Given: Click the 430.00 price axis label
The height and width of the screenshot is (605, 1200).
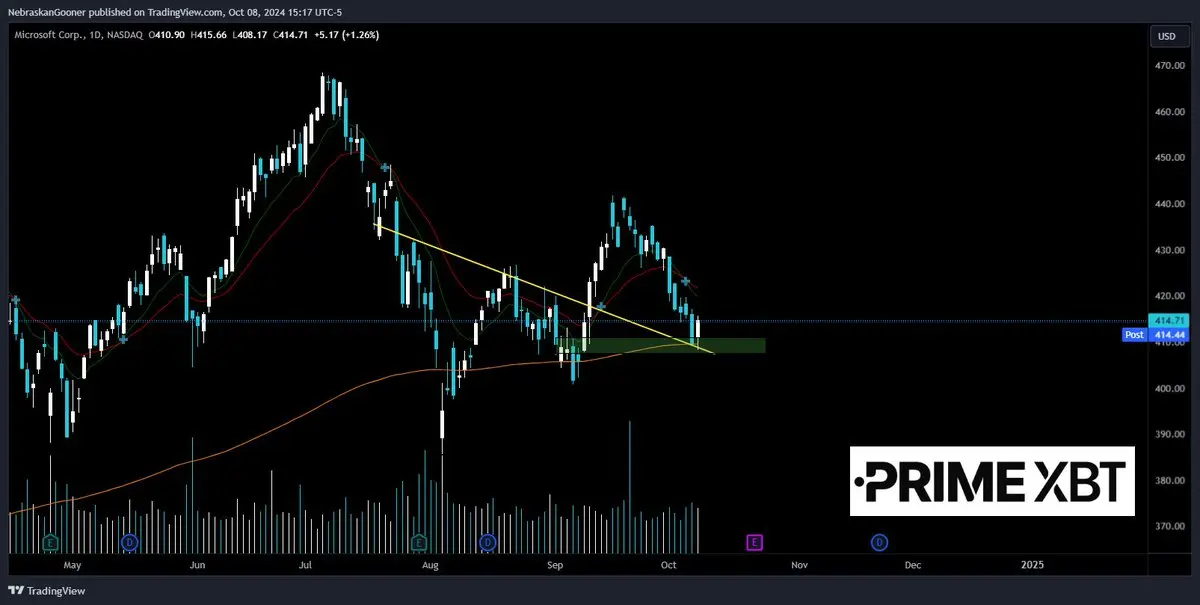Looking at the screenshot, I should click(1168, 250).
